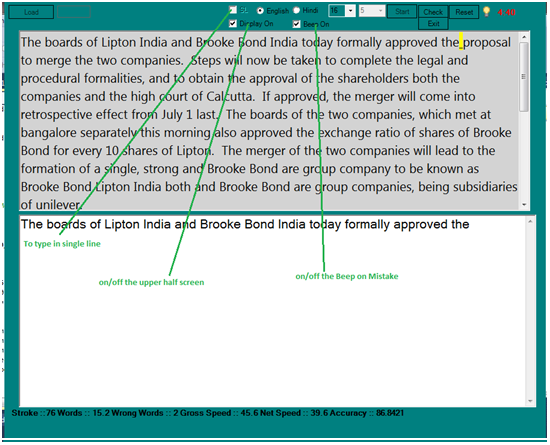
Task: Click the typing area scroll down arrow
Action: tap(530, 401)
